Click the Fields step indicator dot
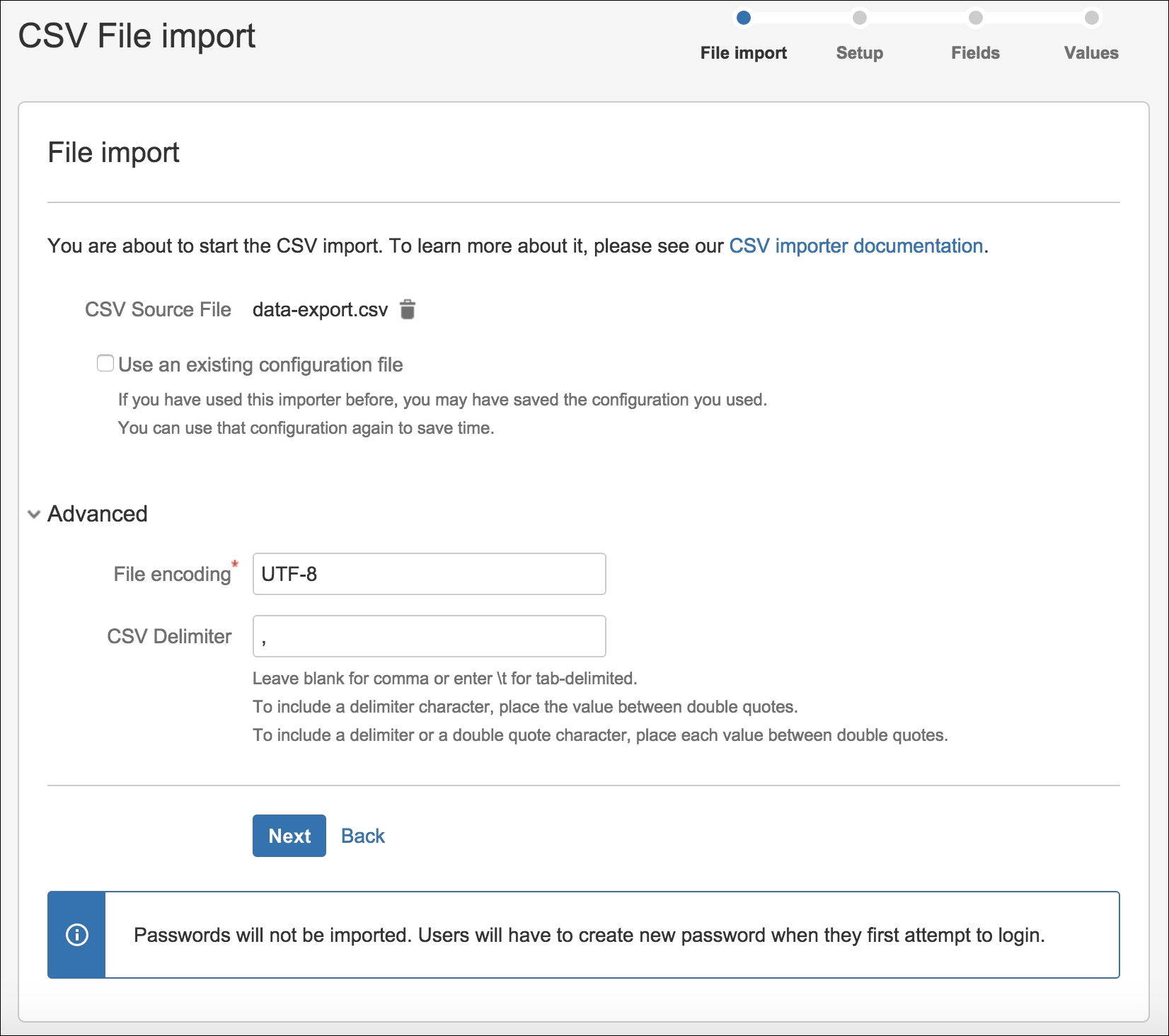 975,18
